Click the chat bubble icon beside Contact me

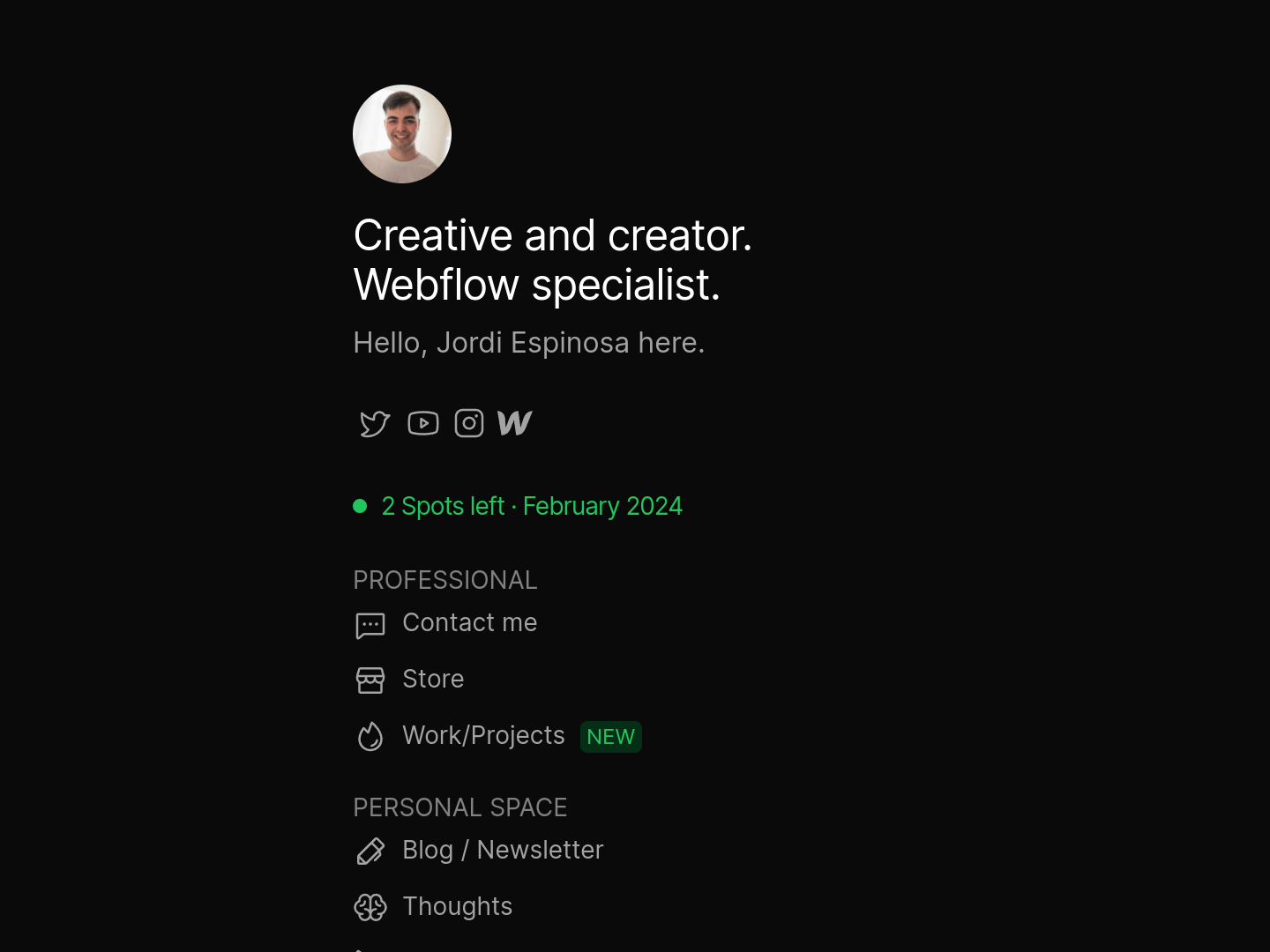pos(370,625)
